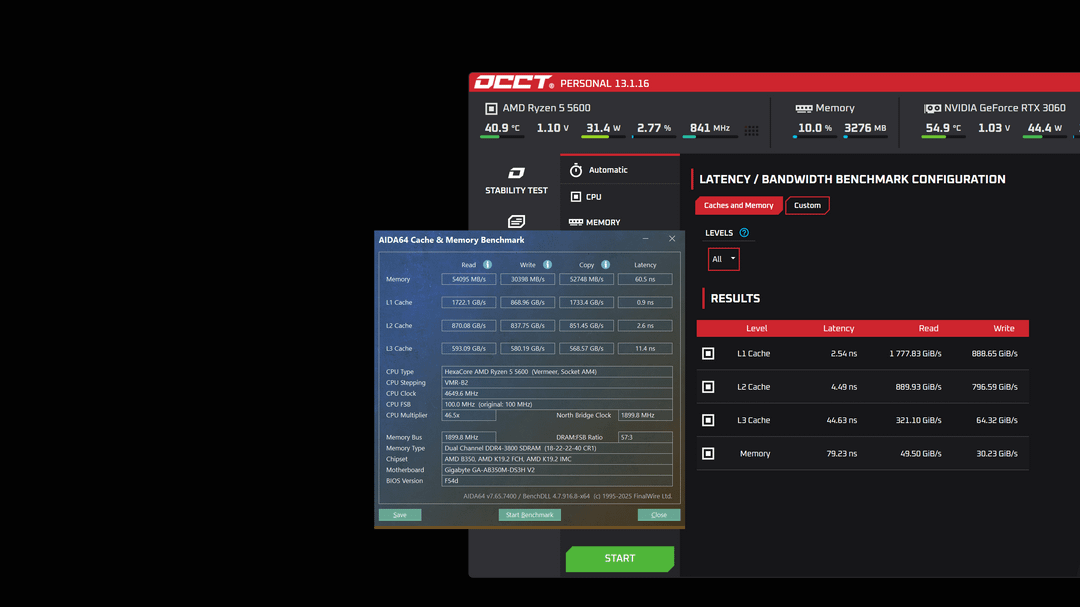1080x607 pixels.
Task: Close AIDA64 window with X icon
Action: coord(672,239)
